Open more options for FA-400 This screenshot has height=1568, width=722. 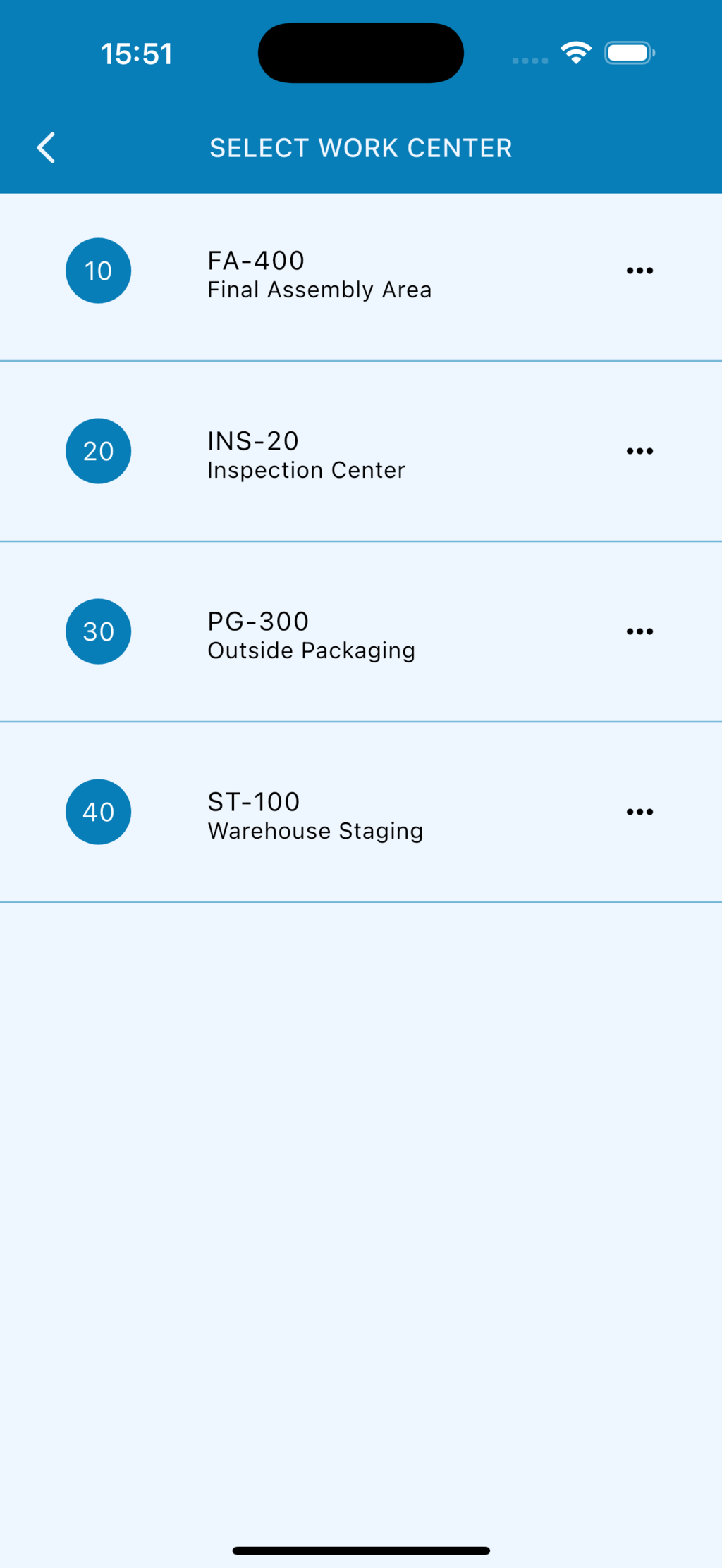640,271
